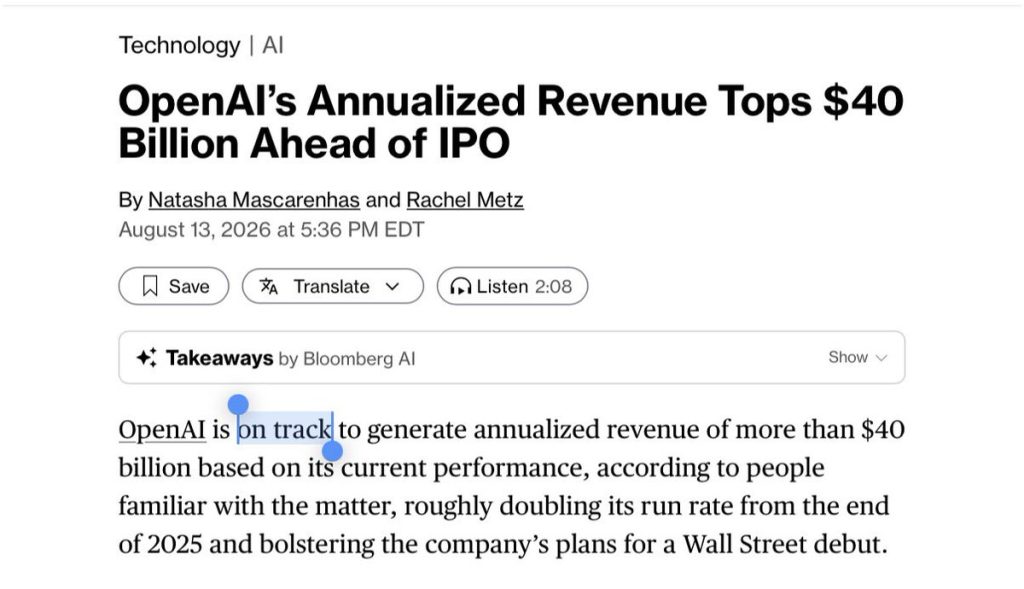Grab the right text selection handle
The image size is (1024, 589).
(332, 451)
